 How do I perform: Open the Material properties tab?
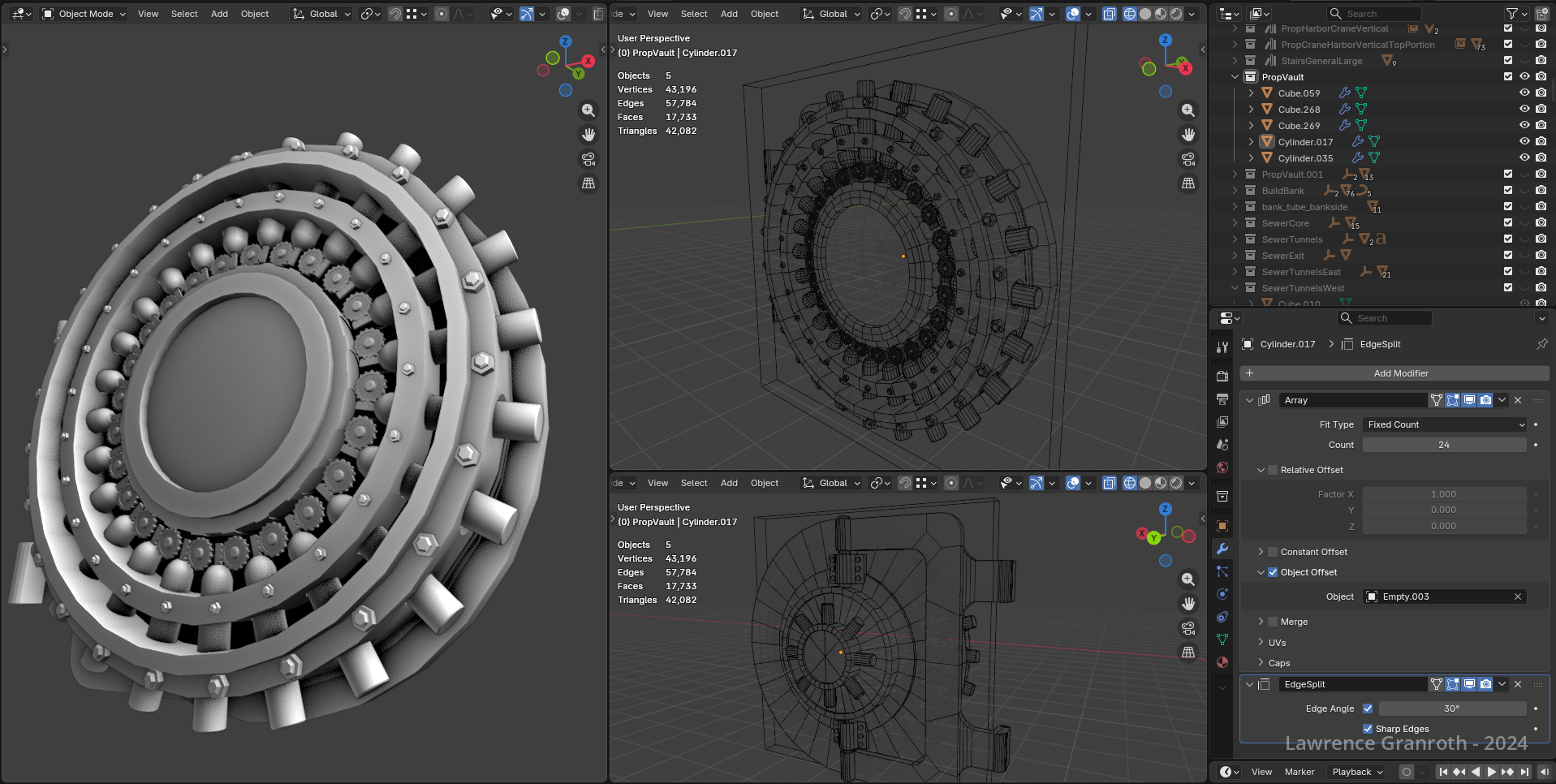[x=1222, y=662]
